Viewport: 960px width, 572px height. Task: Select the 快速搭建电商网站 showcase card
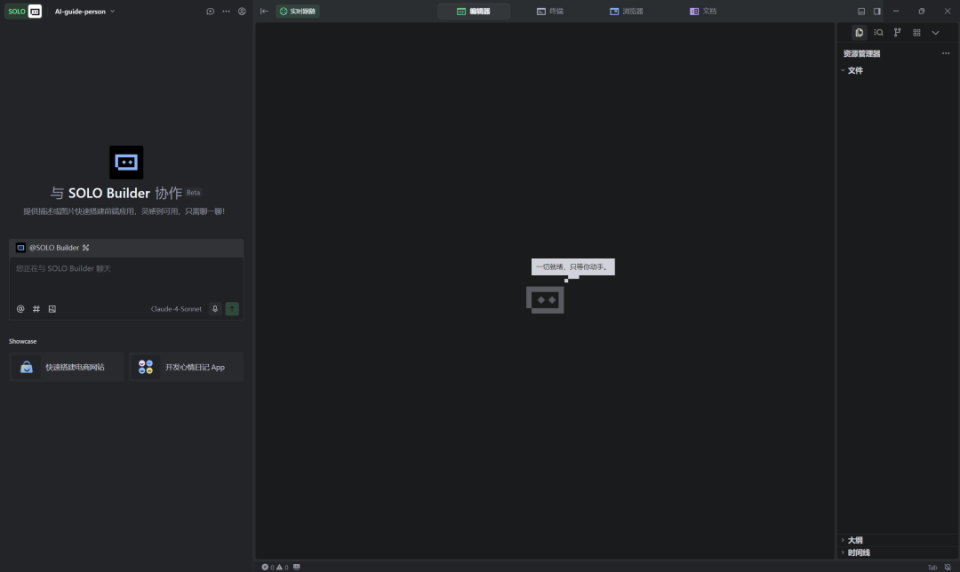pos(67,367)
